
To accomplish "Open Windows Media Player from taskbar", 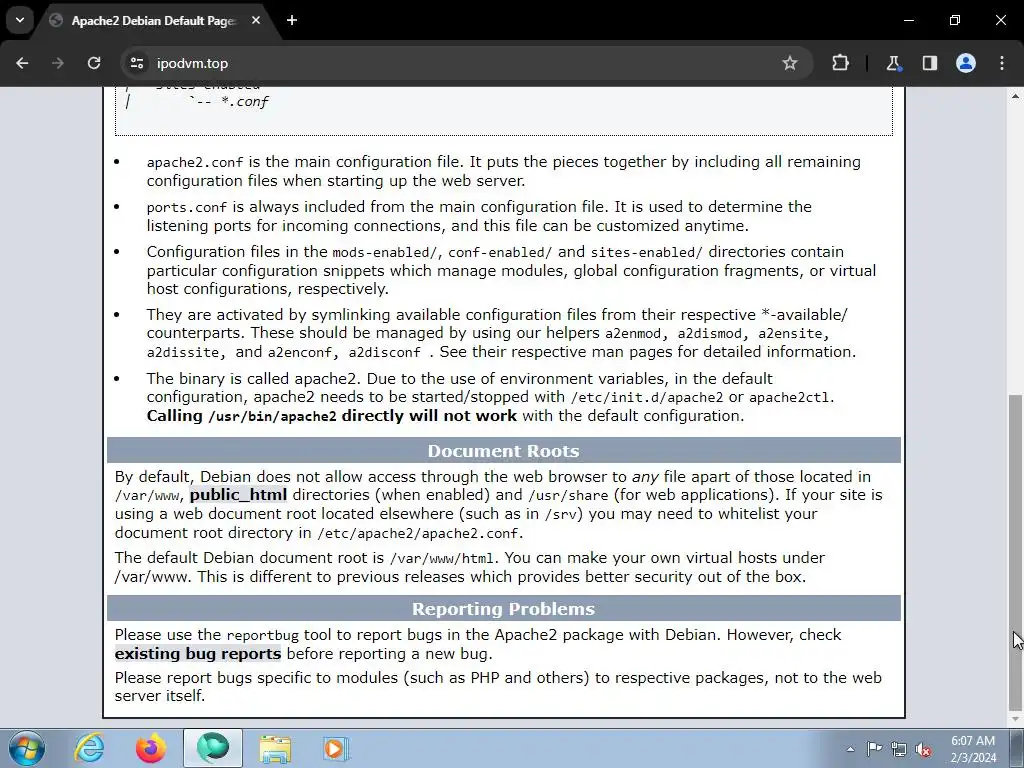I will 336,748.
